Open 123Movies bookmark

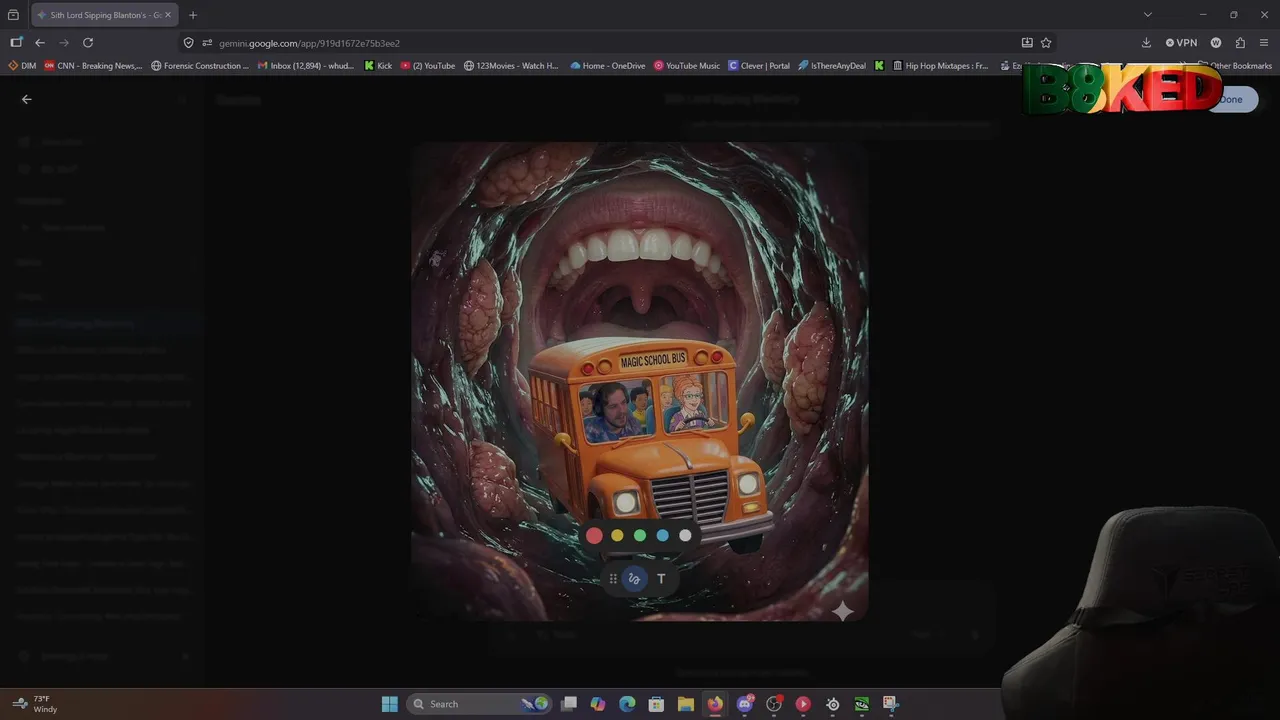click(x=512, y=66)
